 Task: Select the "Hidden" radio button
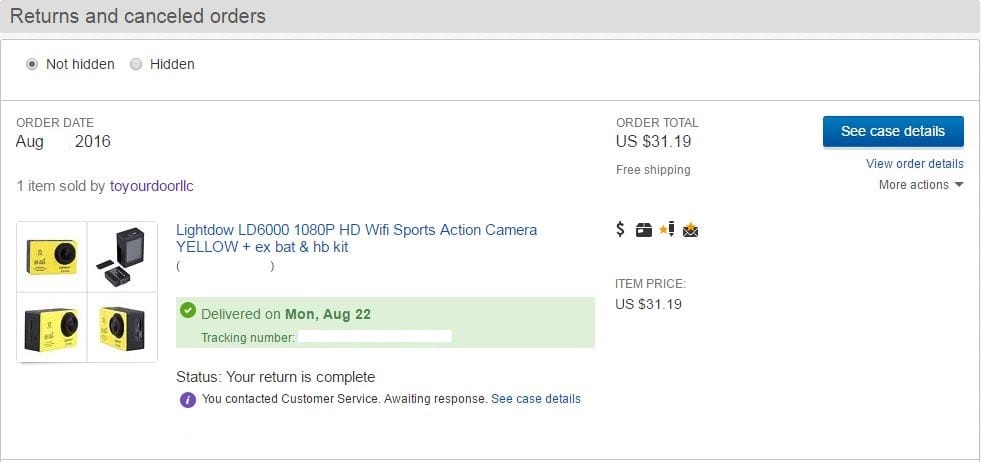(x=136, y=64)
